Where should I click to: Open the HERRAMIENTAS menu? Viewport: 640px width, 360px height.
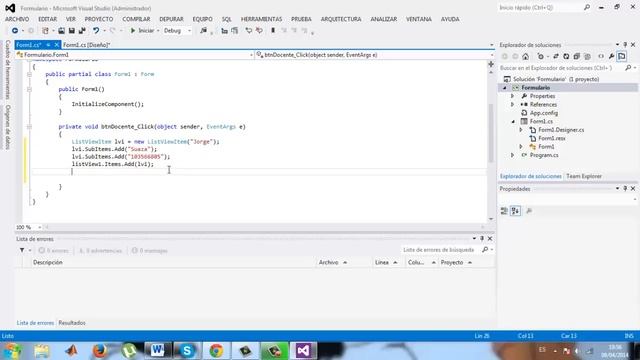262,19
